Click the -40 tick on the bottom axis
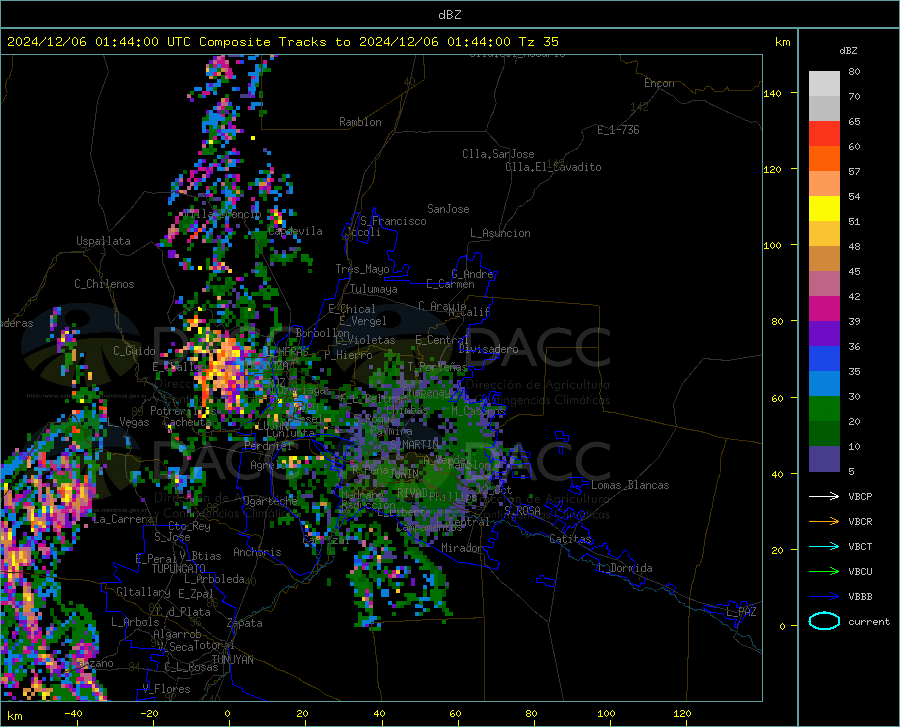This screenshot has height=727, width=900. (73, 714)
